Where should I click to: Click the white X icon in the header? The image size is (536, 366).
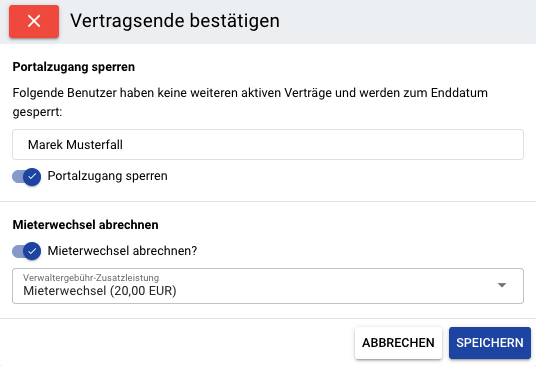[x=34, y=21]
